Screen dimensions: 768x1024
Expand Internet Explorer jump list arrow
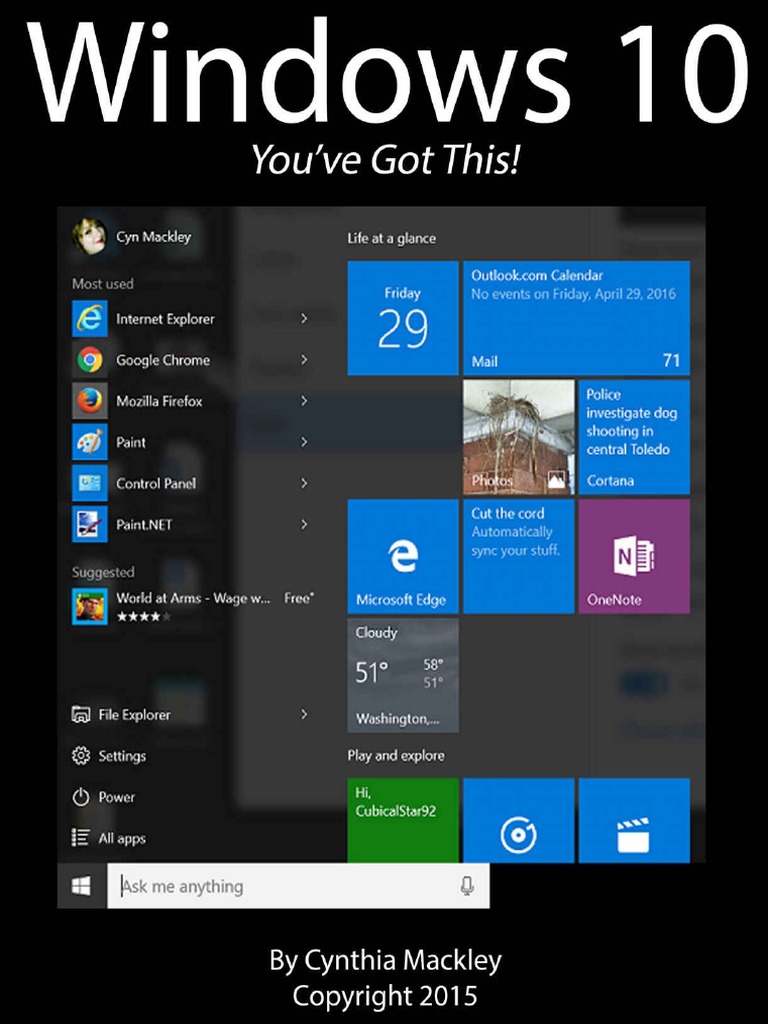304,319
